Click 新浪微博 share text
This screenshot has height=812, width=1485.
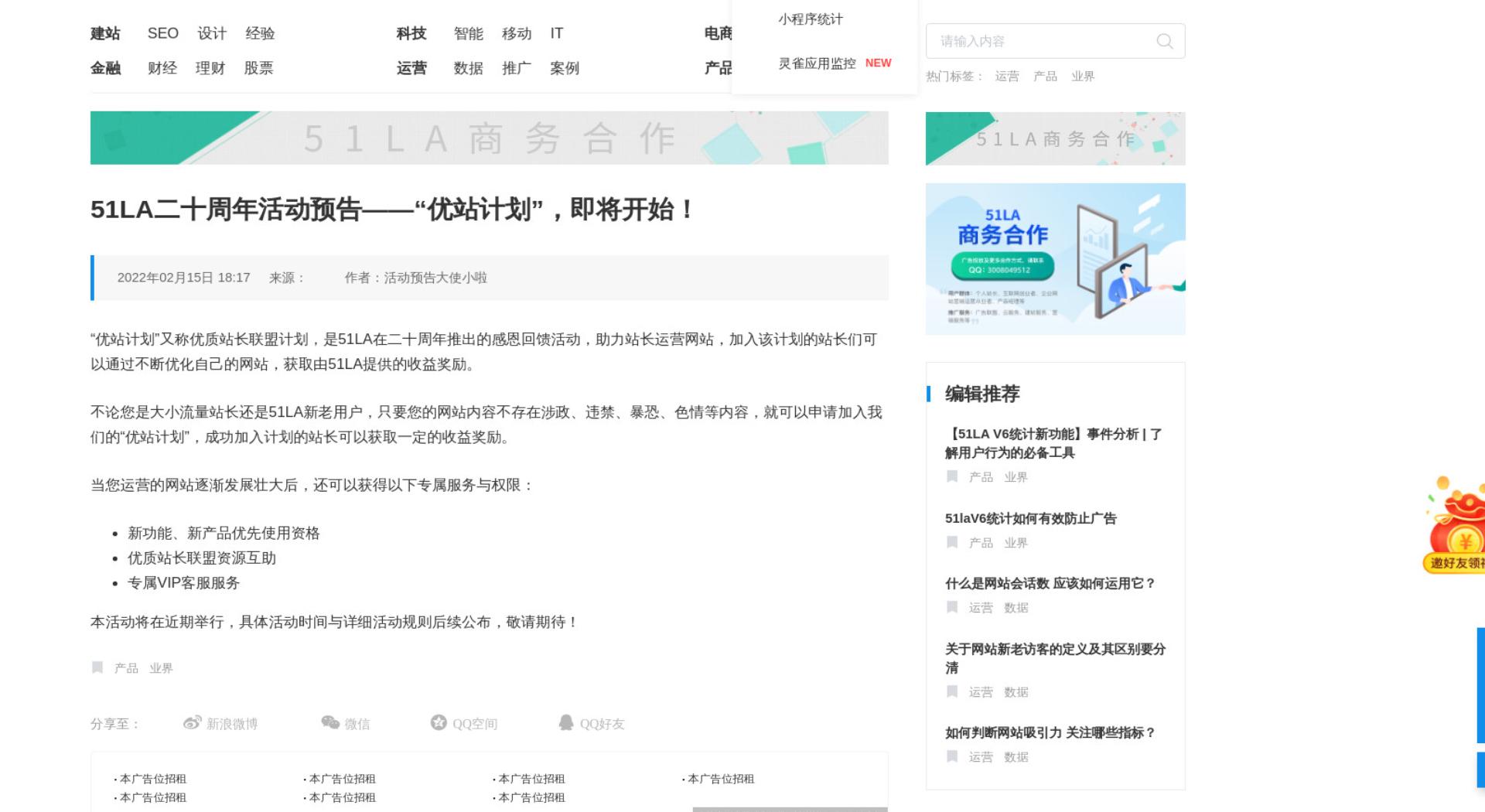[x=232, y=724]
